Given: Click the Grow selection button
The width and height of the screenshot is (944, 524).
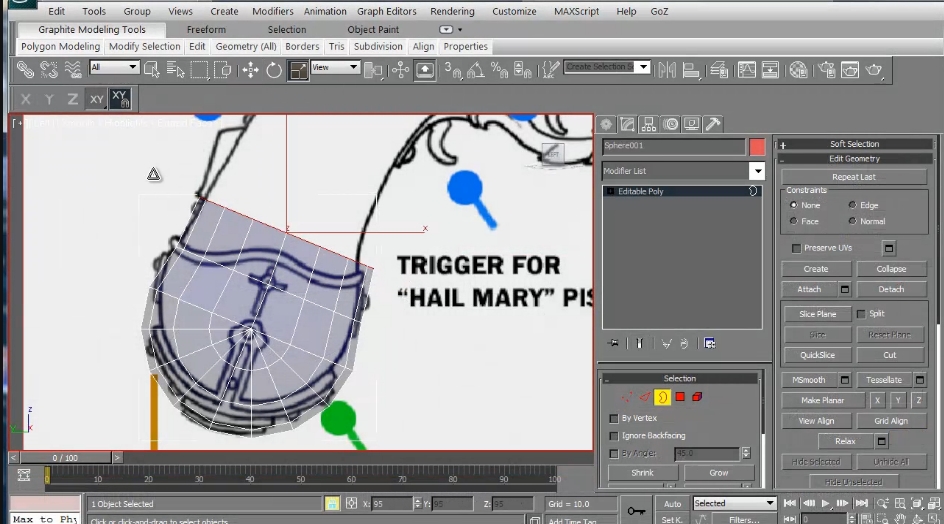Looking at the screenshot, I should [x=719, y=473].
